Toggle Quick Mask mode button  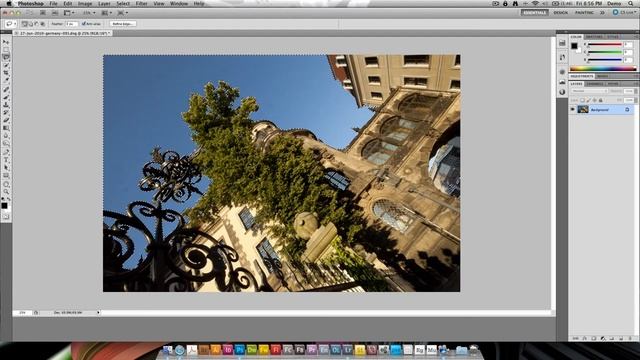click(x=6, y=217)
